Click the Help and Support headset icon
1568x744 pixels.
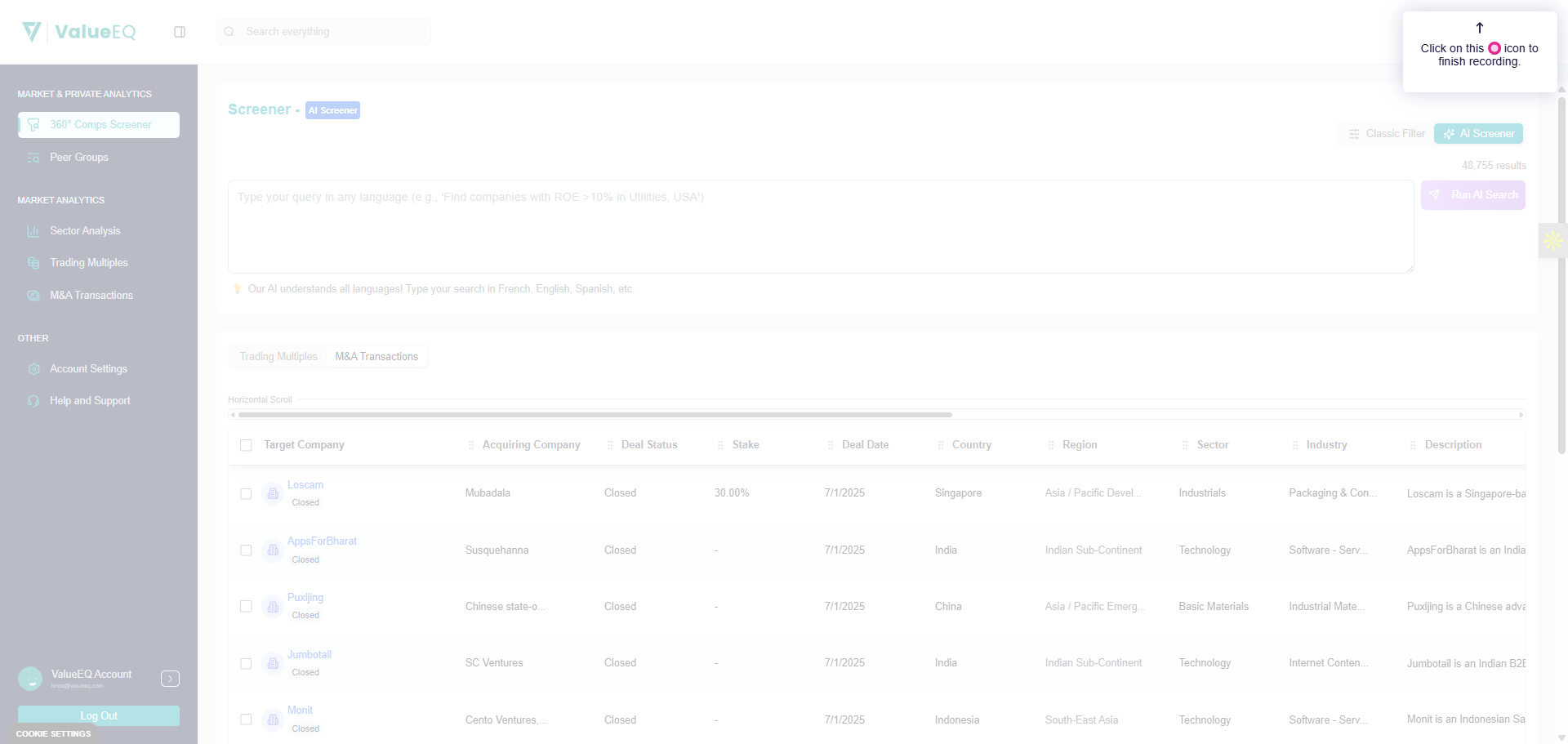pos(33,401)
